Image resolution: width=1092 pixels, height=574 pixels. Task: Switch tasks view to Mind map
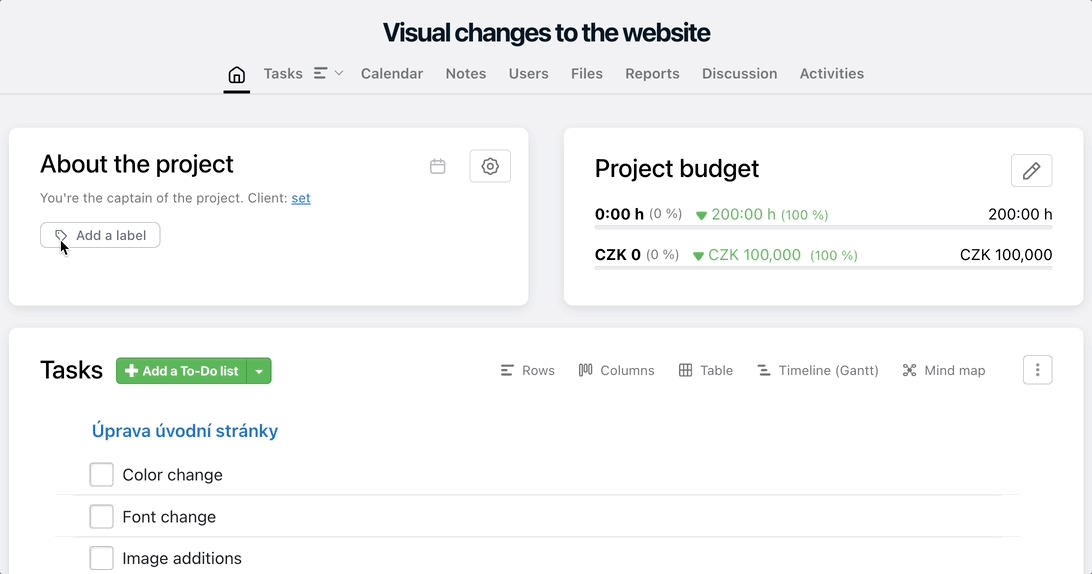click(x=944, y=371)
